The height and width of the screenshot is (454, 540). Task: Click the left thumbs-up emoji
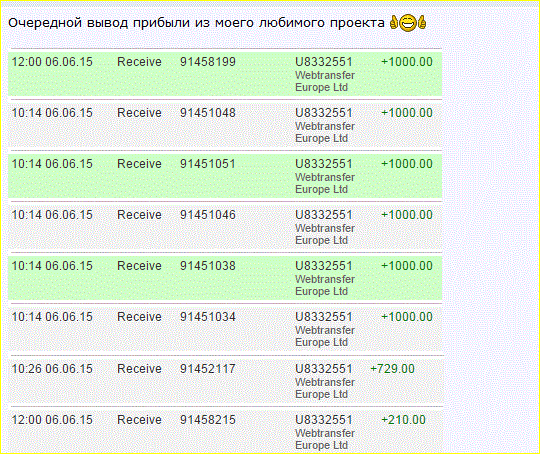pos(394,23)
